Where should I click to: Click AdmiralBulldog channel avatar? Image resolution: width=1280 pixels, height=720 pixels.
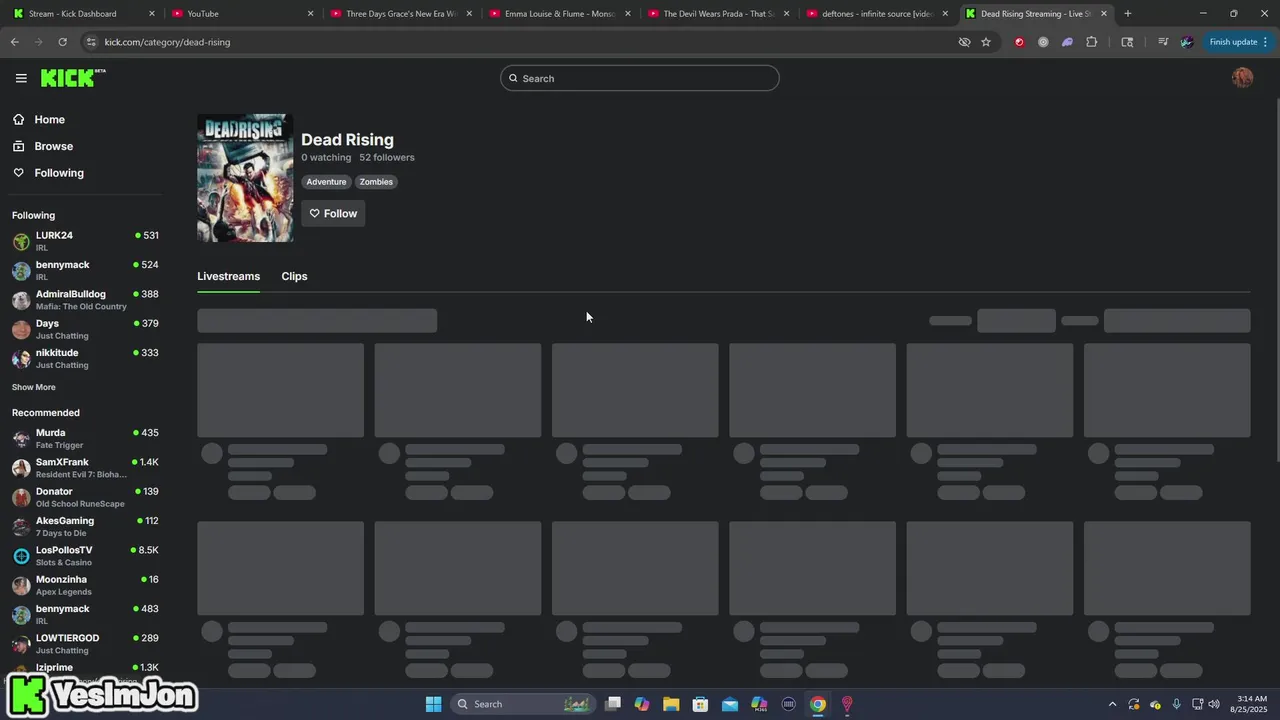21,300
